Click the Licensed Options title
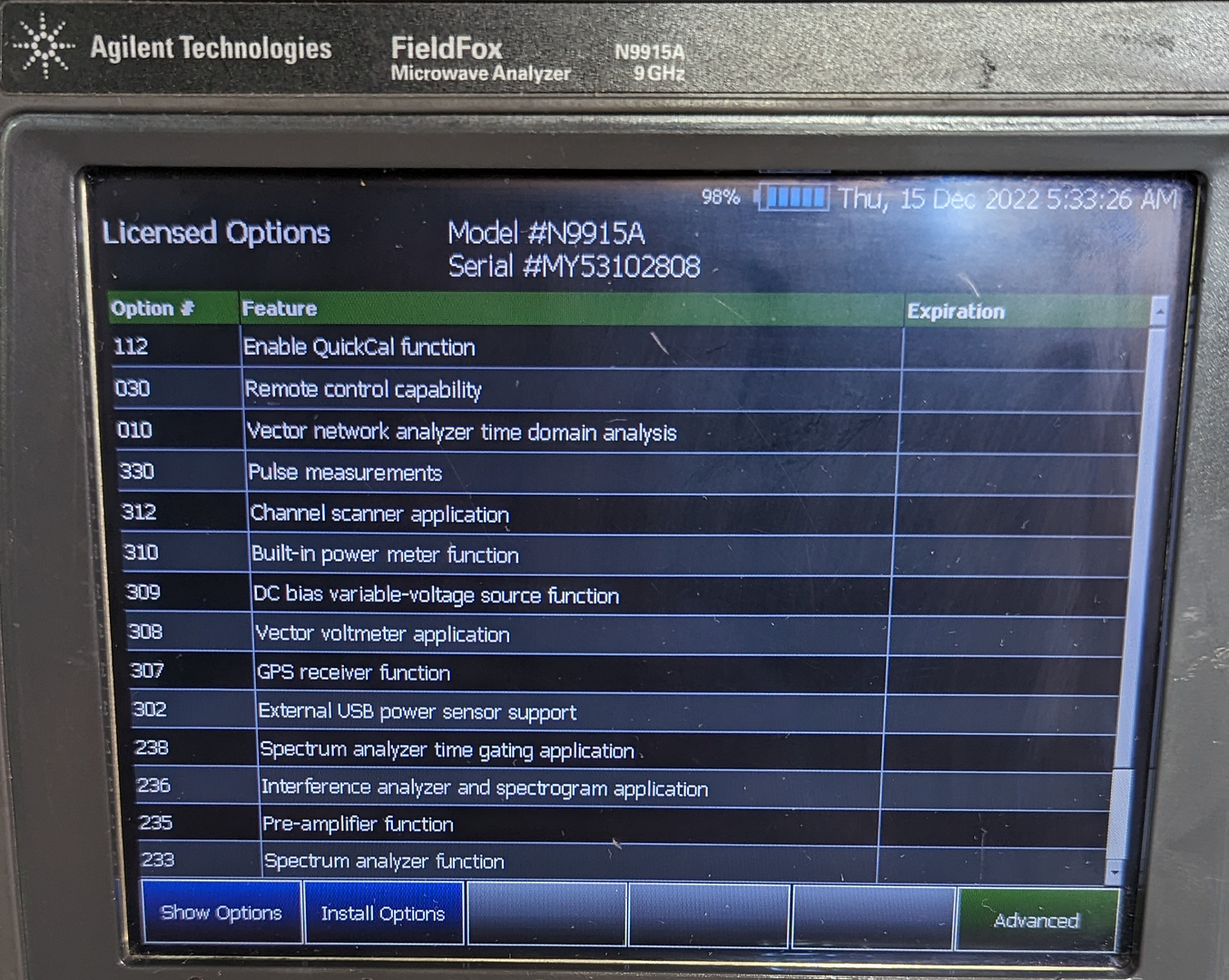 [x=216, y=233]
